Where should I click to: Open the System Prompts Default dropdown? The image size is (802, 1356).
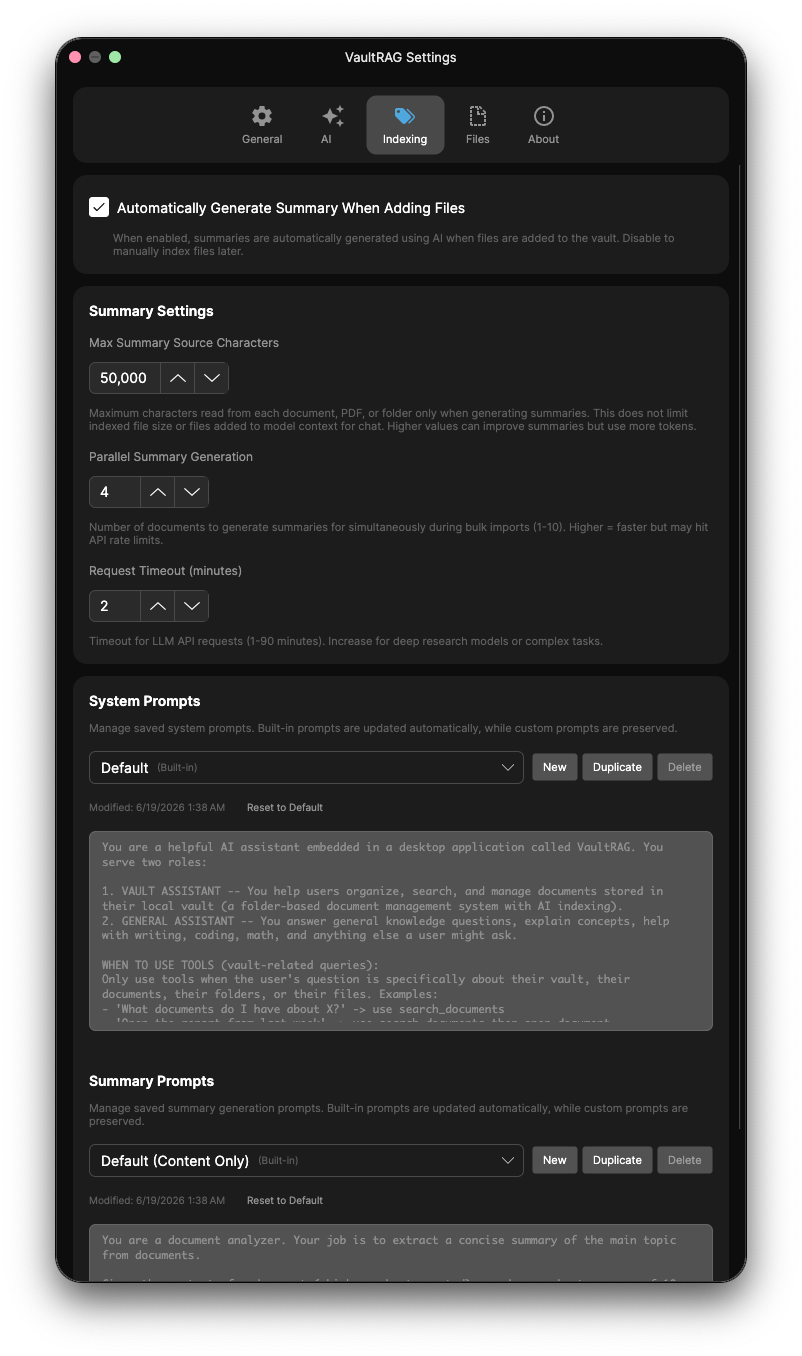point(306,767)
